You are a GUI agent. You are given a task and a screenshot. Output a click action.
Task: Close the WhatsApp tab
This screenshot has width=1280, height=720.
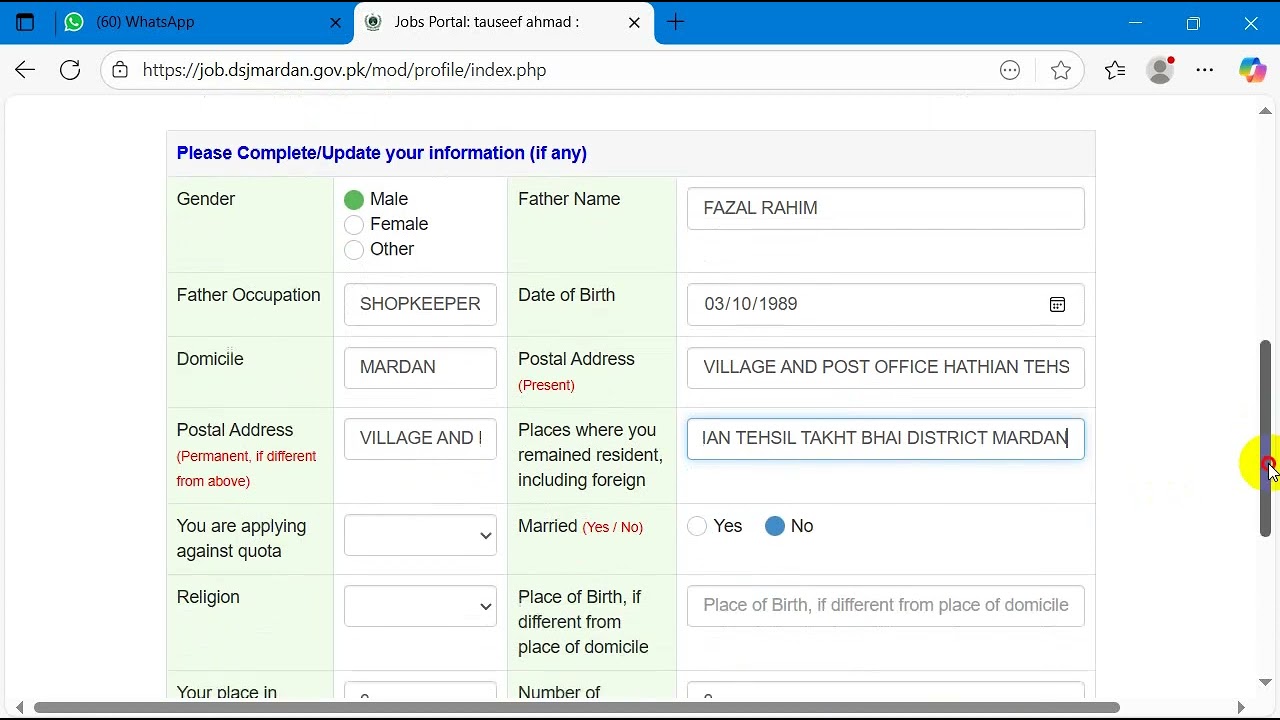tap(335, 22)
